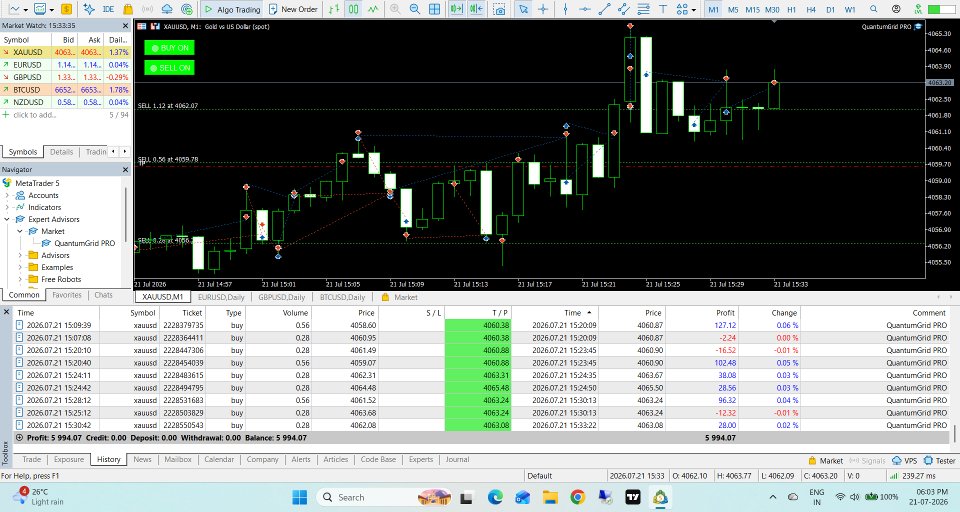
Task: Open Chrome from the Windows taskbar
Action: coord(577,497)
